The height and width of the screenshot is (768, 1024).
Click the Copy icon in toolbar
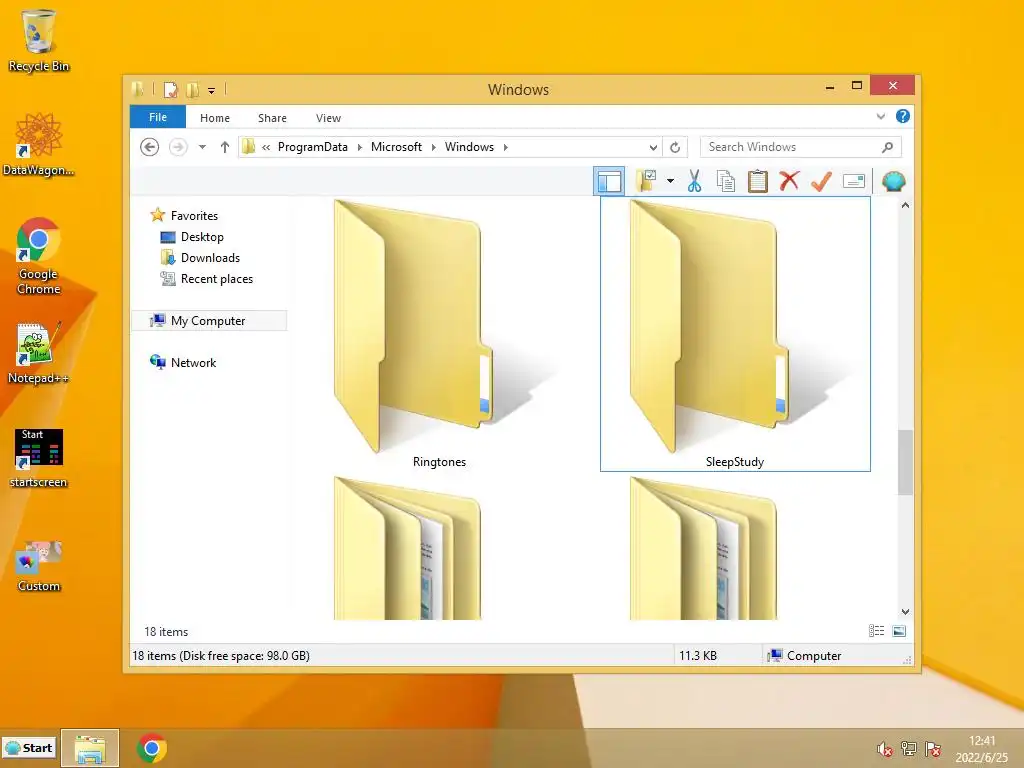[726, 181]
